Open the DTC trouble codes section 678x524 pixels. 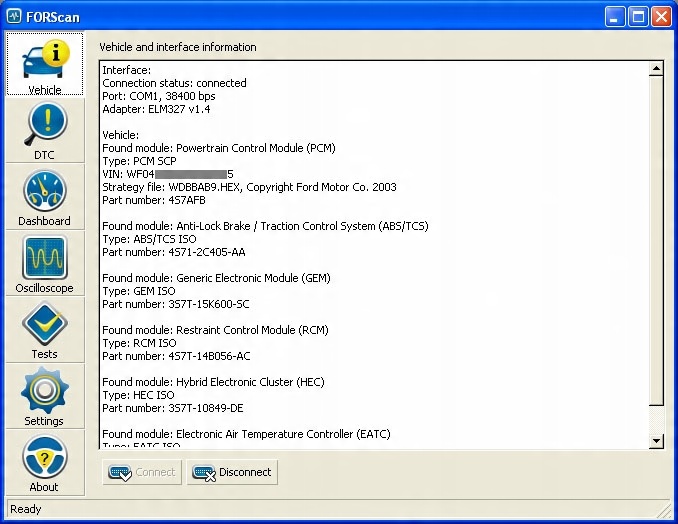pos(45,131)
